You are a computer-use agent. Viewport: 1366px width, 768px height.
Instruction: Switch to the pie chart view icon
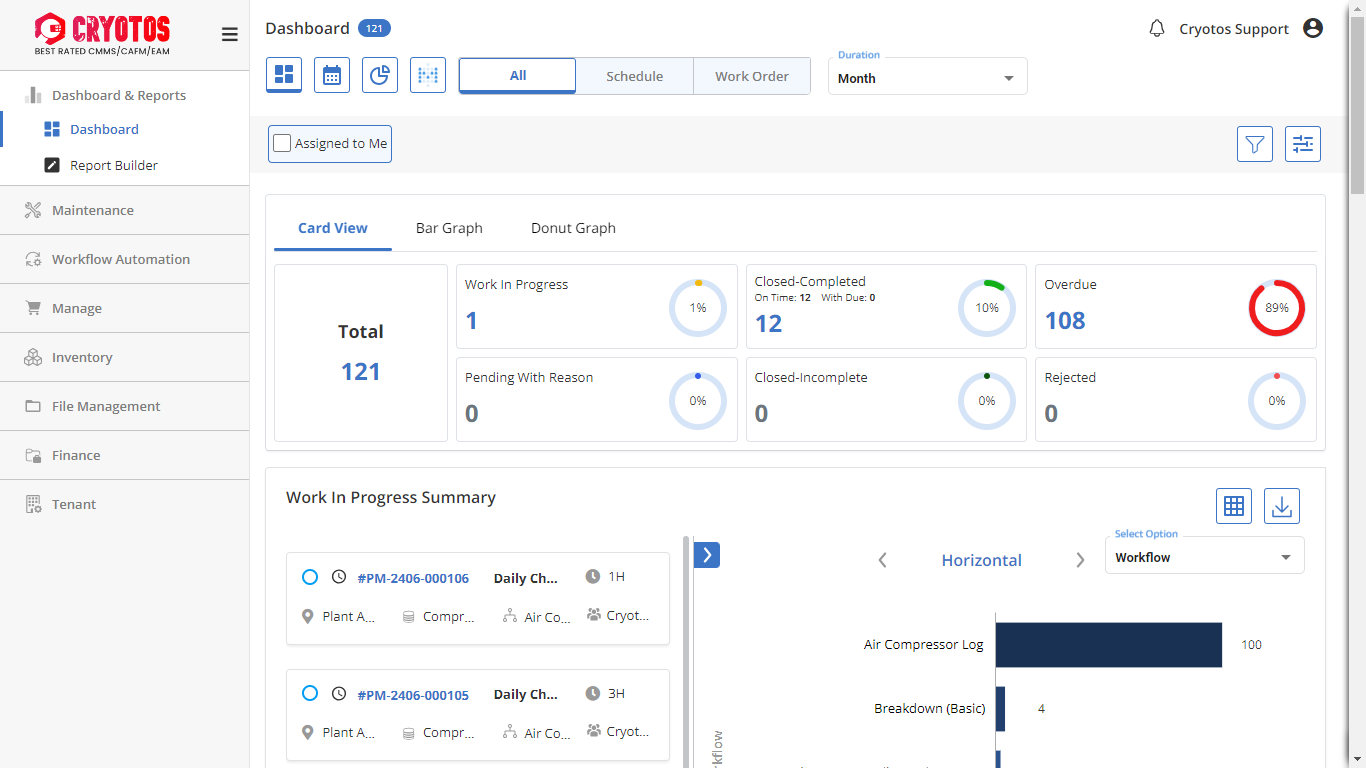pyautogui.click(x=380, y=75)
